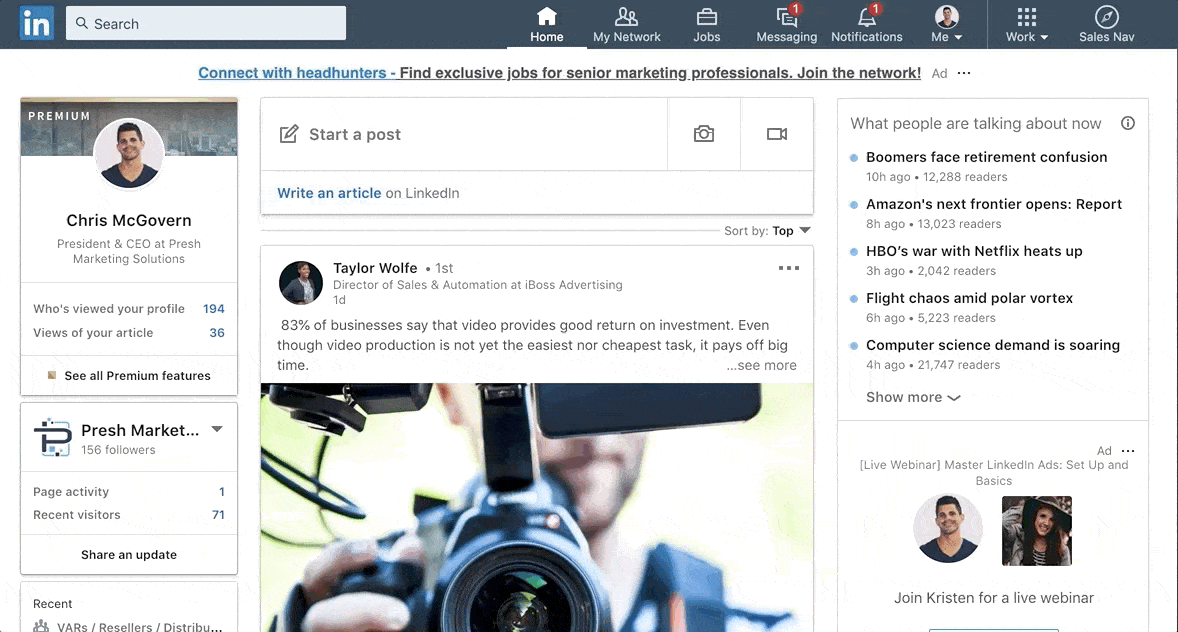The width and height of the screenshot is (1178, 632).
Task: Read Boomers face retirement confusion
Action: pos(986,157)
